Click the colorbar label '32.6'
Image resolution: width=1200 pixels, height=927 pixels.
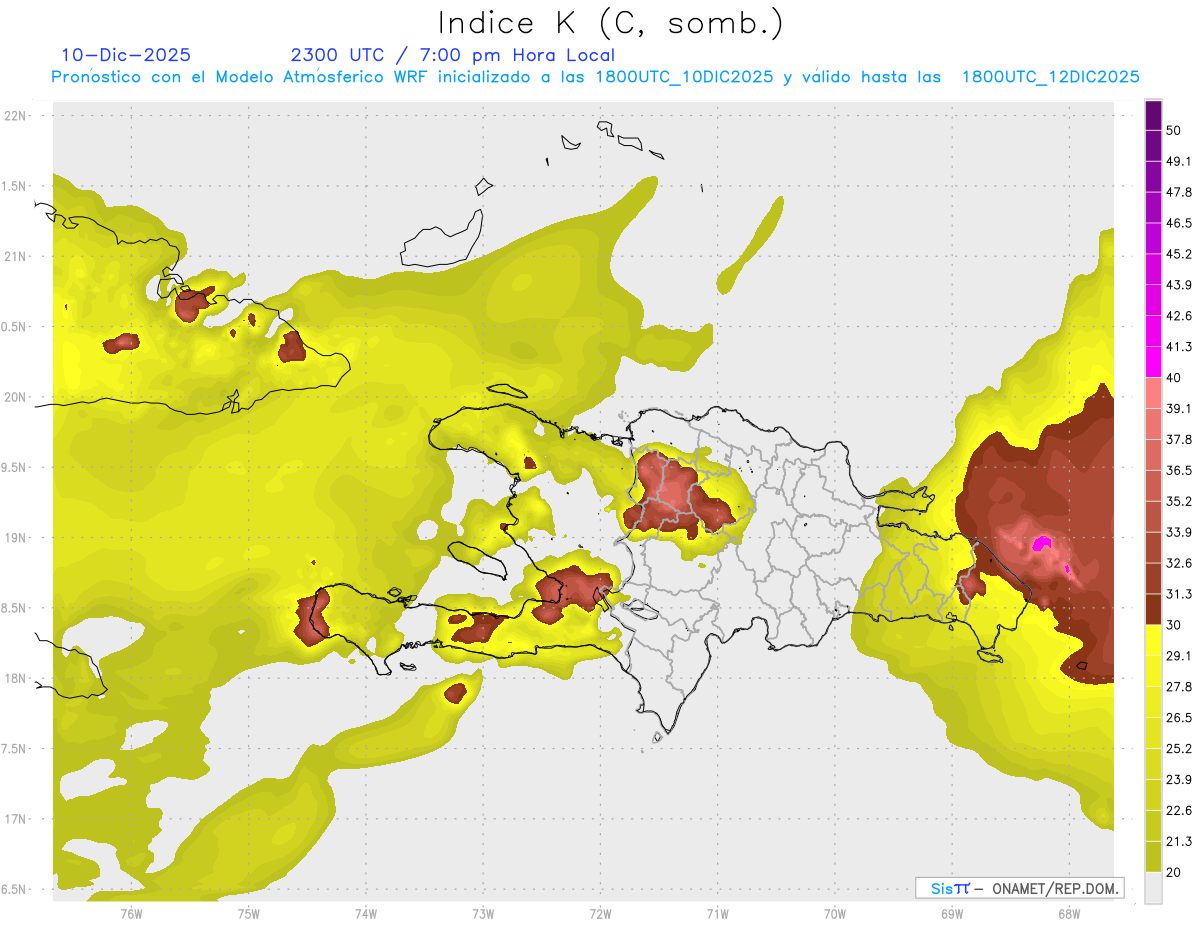click(1179, 563)
